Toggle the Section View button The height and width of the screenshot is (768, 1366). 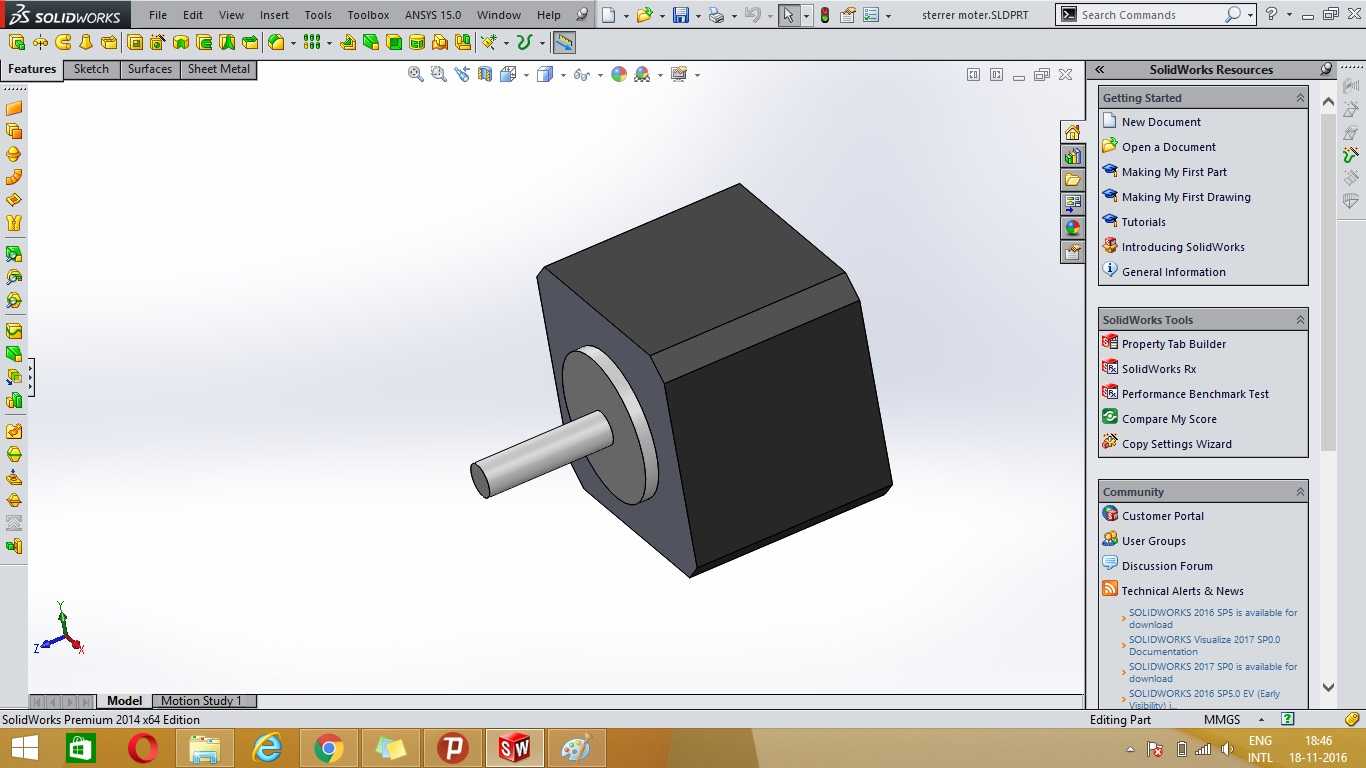485,74
